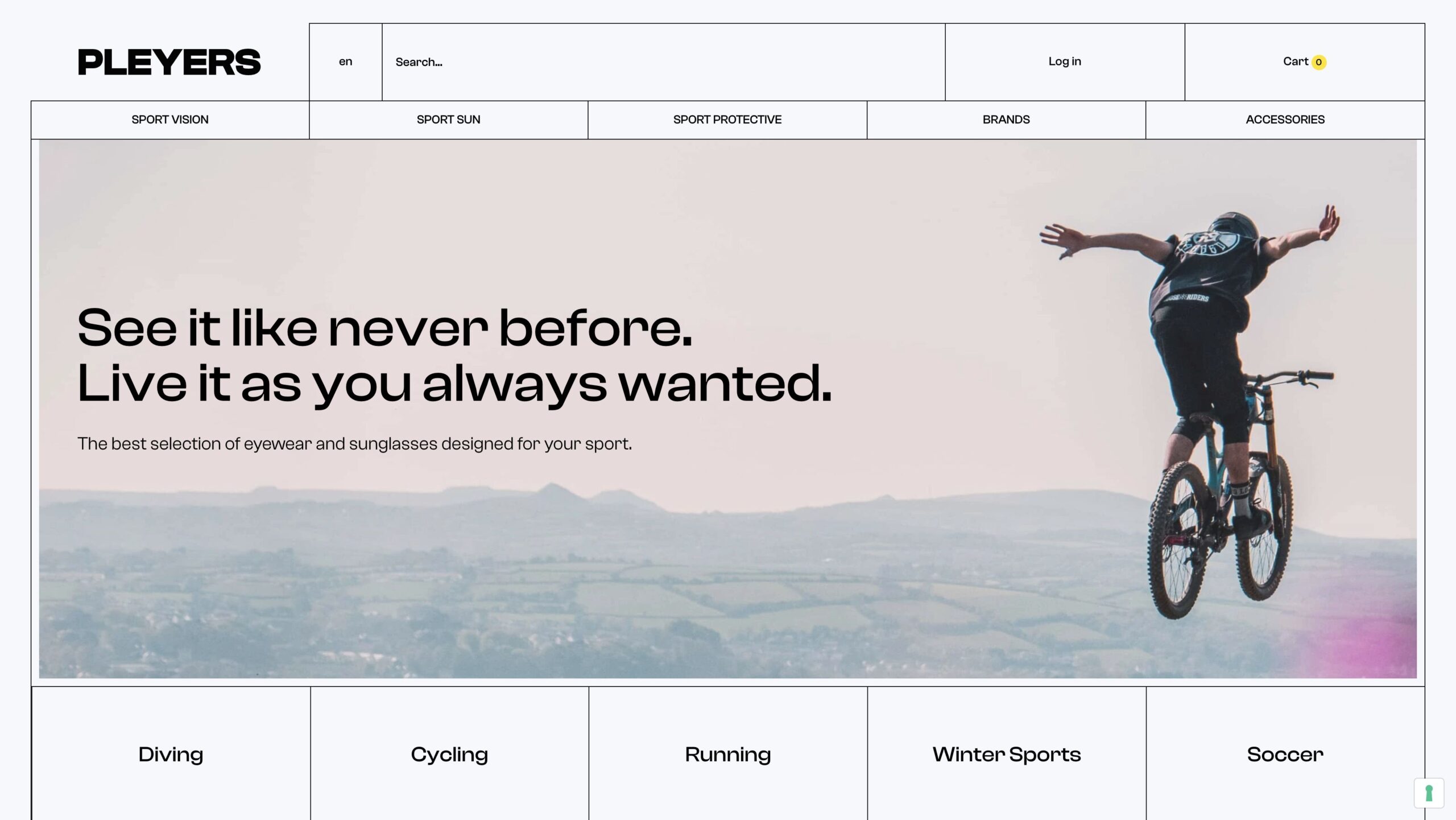Open the ACCESSORIES menu

(x=1285, y=120)
